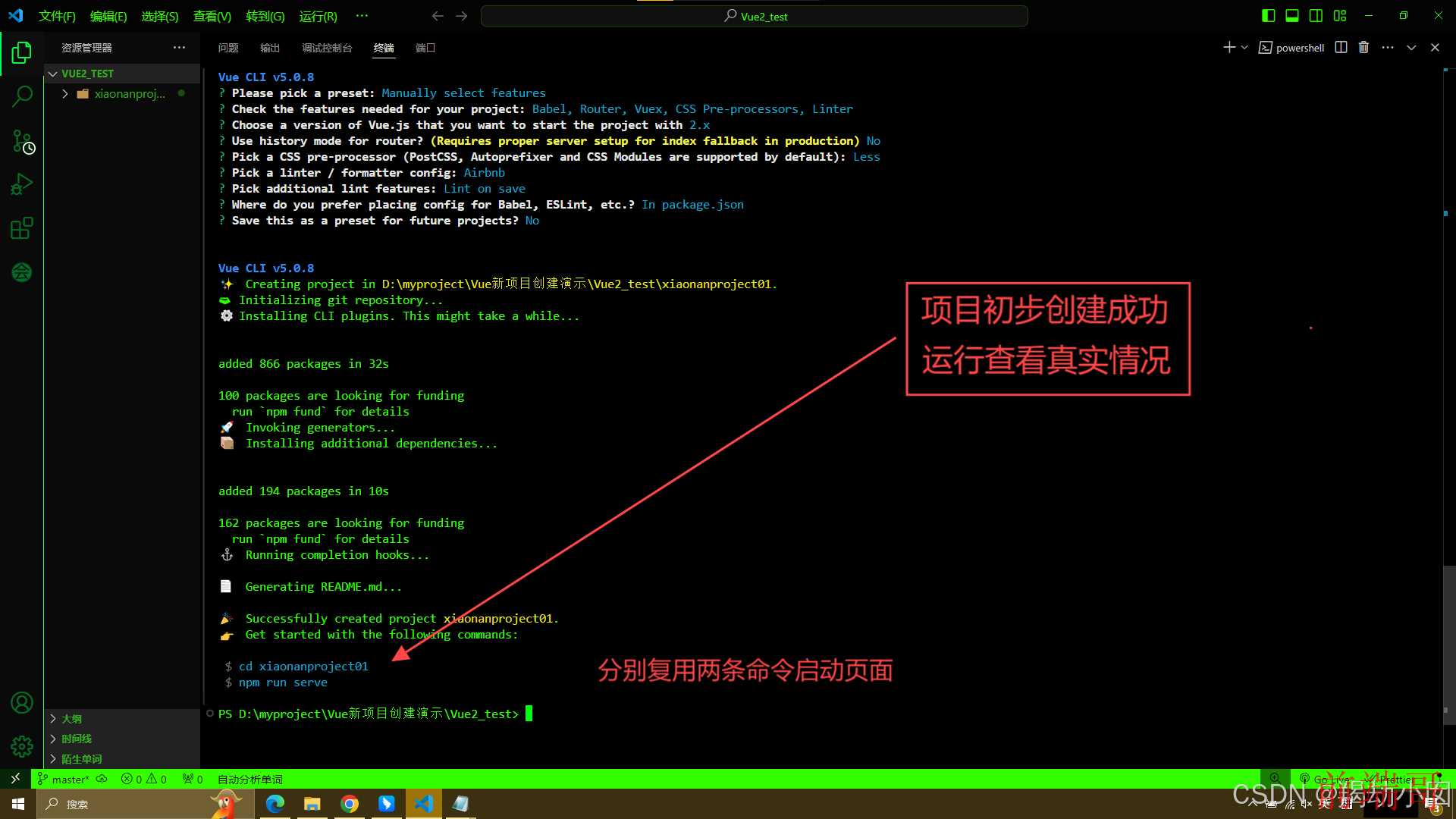Open the launch profile dropdown next to plus
The height and width of the screenshot is (819, 1456).
(x=1244, y=47)
